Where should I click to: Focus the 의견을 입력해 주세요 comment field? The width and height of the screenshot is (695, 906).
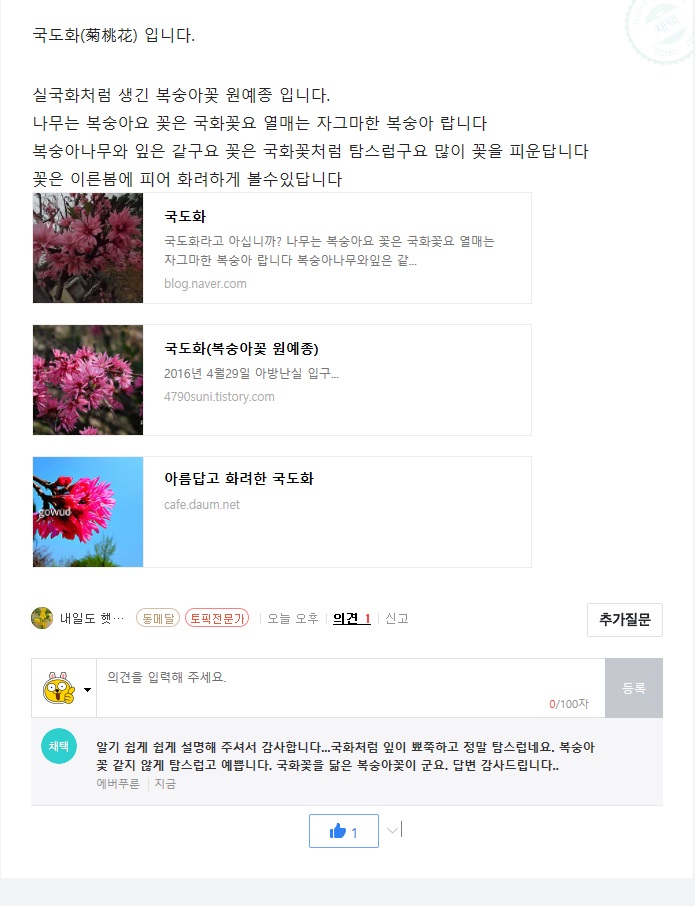(x=351, y=688)
